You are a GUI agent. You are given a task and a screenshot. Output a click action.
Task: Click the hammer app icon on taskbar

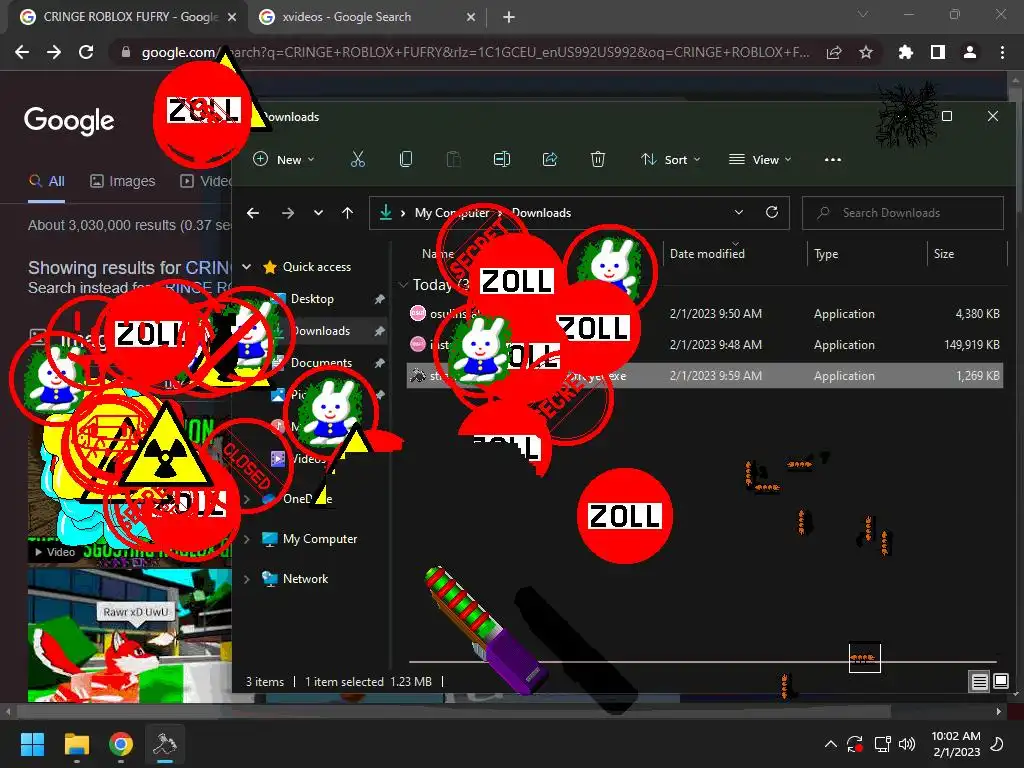pos(165,744)
